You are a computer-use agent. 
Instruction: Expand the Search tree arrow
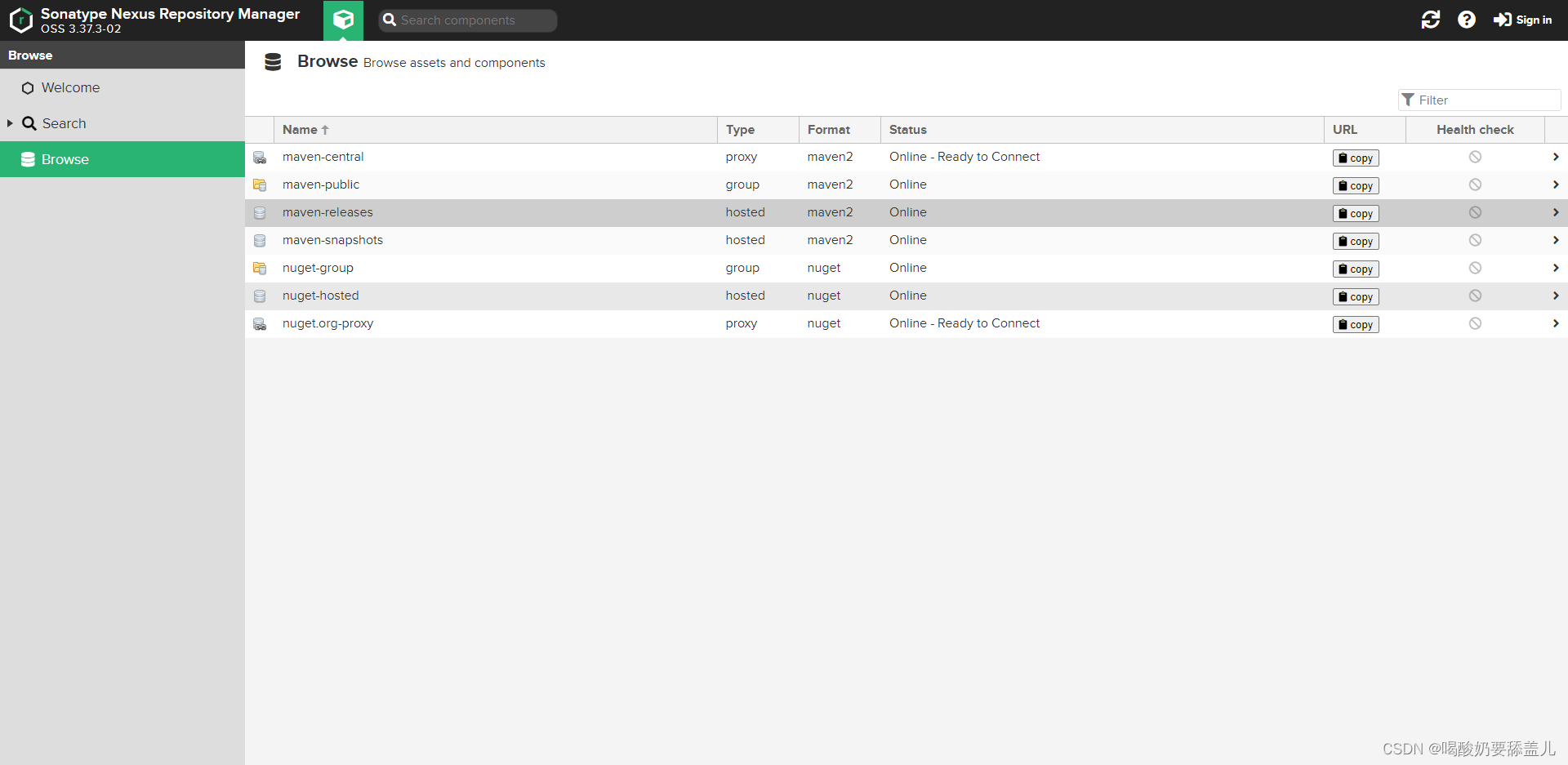tap(10, 123)
